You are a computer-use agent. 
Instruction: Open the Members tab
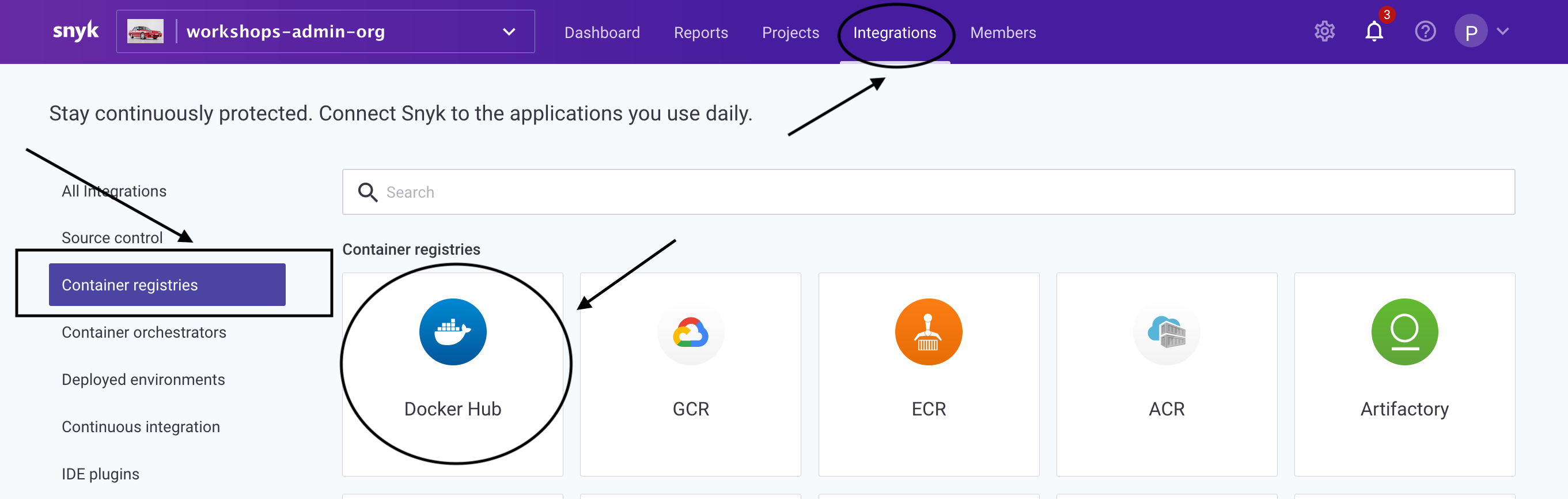pyautogui.click(x=1002, y=32)
